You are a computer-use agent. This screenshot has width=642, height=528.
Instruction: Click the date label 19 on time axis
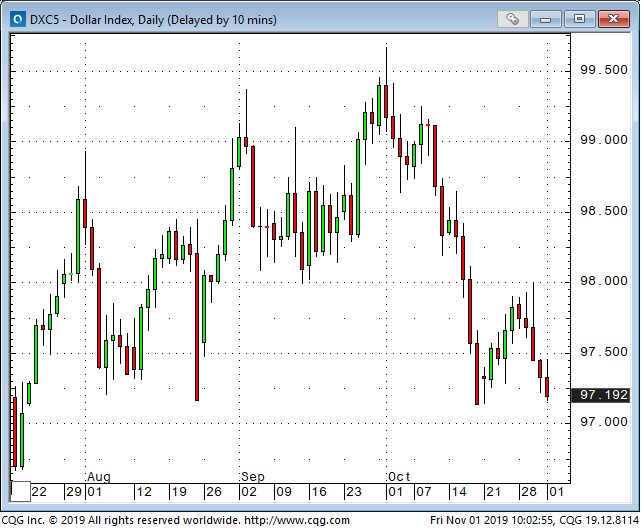pos(179,492)
